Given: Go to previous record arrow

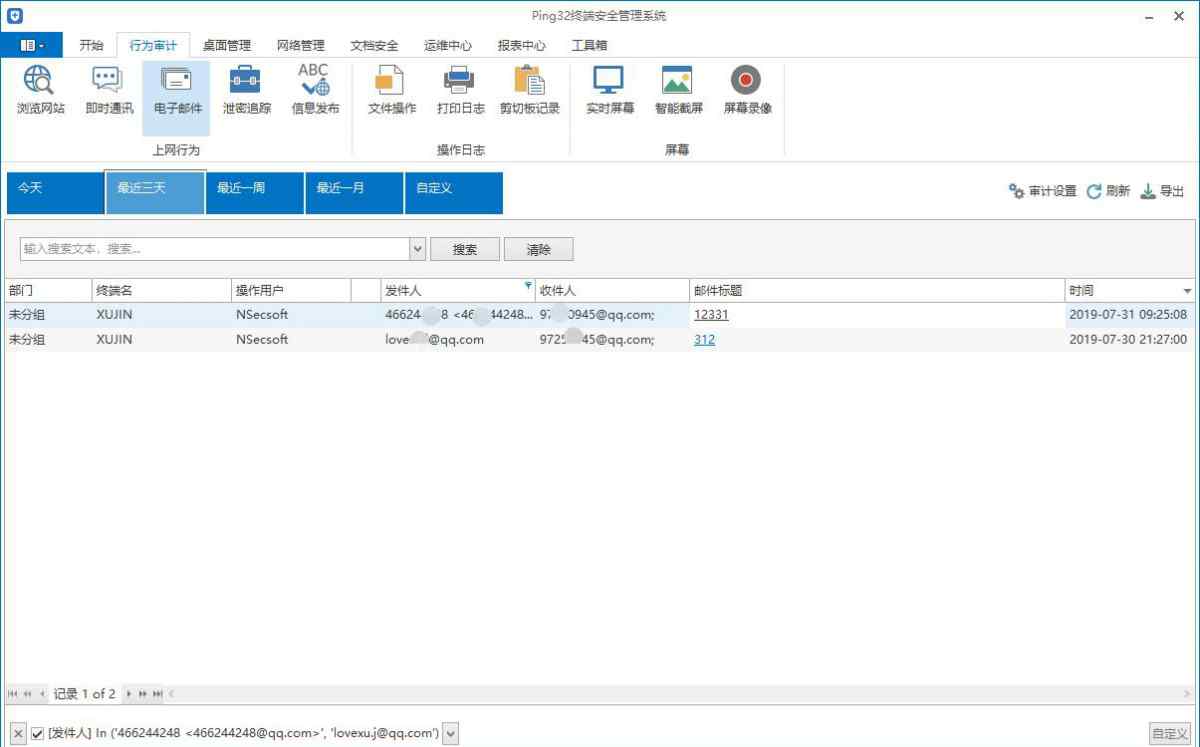Looking at the screenshot, I should pyautogui.click(x=42, y=694).
